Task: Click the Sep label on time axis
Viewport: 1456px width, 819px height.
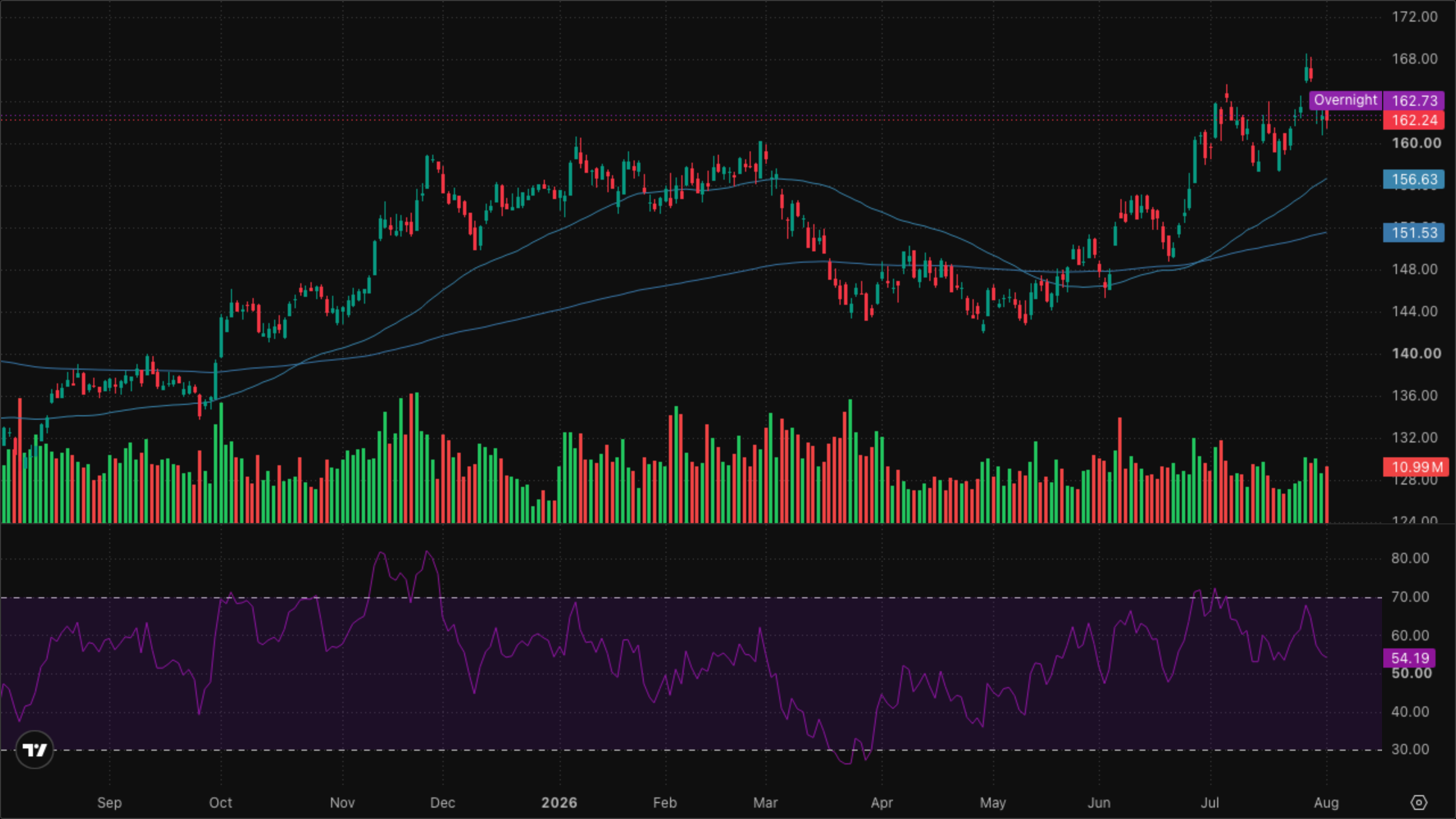Action: [109, 803]
